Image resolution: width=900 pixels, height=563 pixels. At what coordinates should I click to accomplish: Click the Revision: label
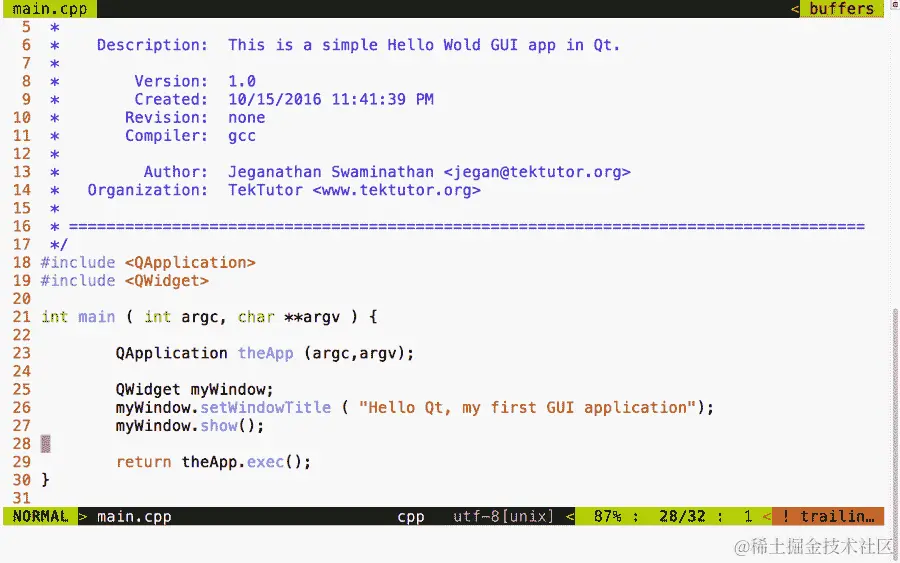[166, 118]
